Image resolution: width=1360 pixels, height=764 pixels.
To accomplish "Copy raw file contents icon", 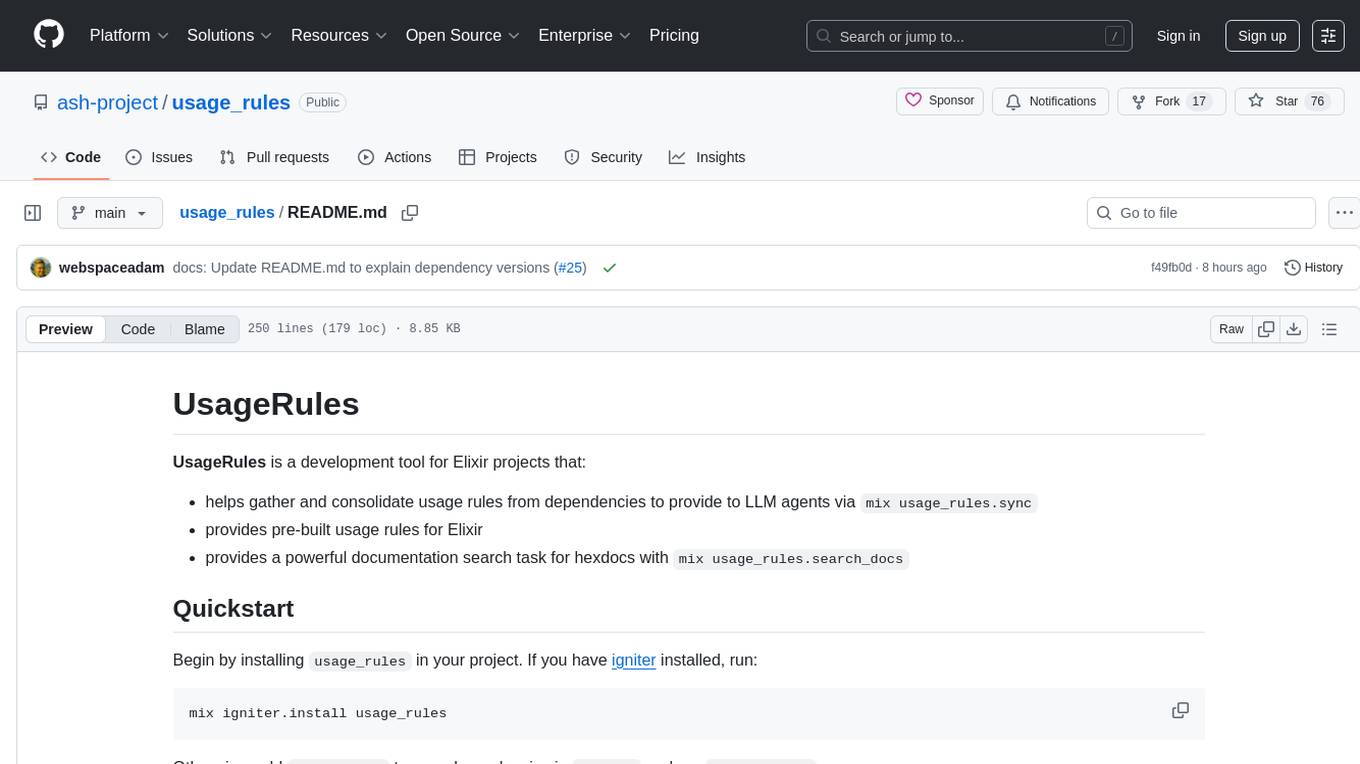I will click(1266, 329).
